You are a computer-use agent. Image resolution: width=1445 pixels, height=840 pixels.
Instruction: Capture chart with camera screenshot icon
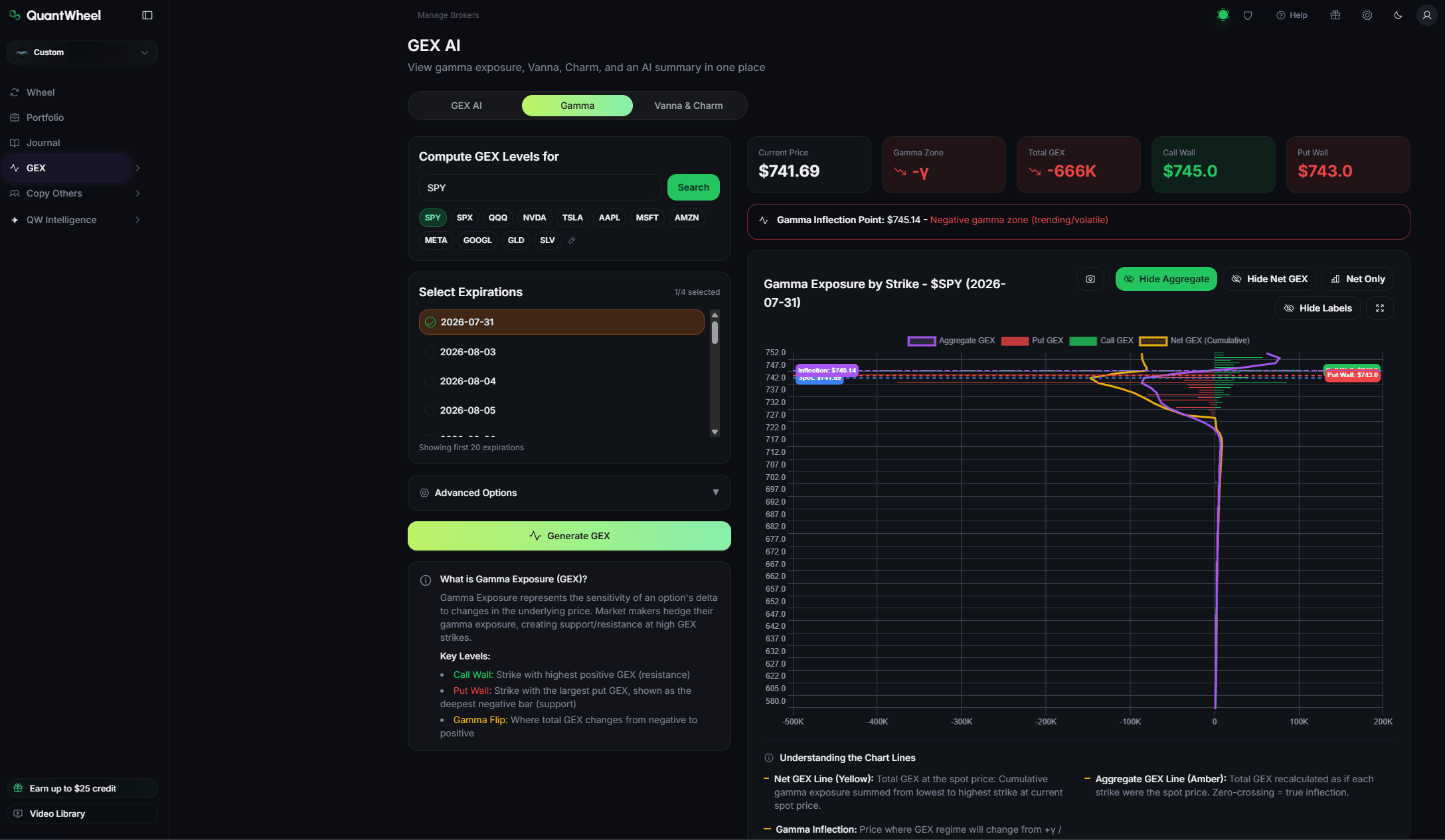click(1090, 279)
